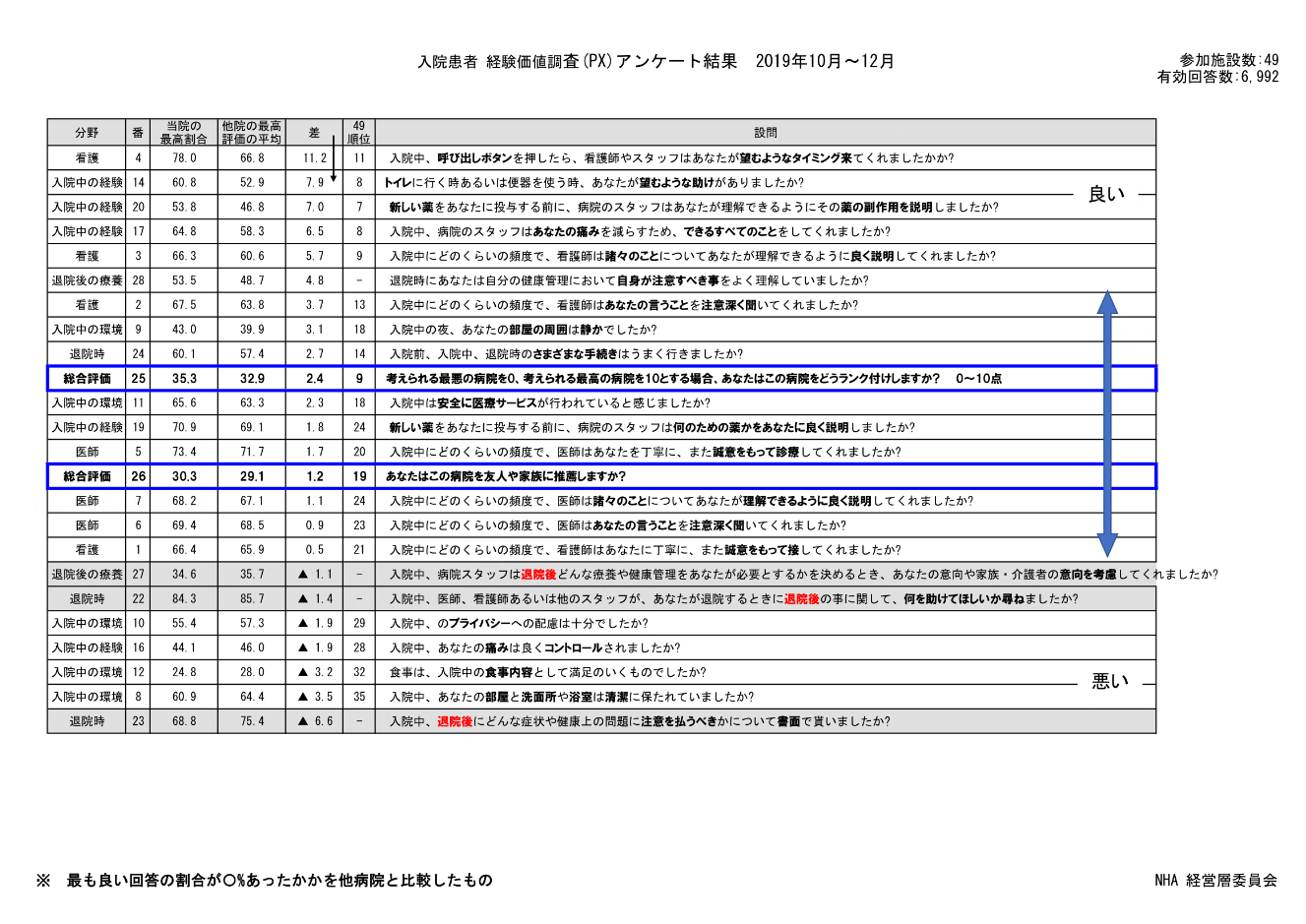Click the 友人や家族に推薦しますか question

(x=505, y=476)
